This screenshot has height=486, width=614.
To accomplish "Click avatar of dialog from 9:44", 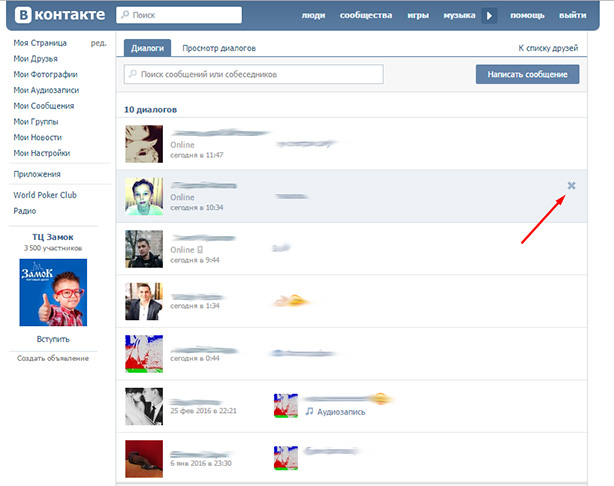I will point(144,249).
